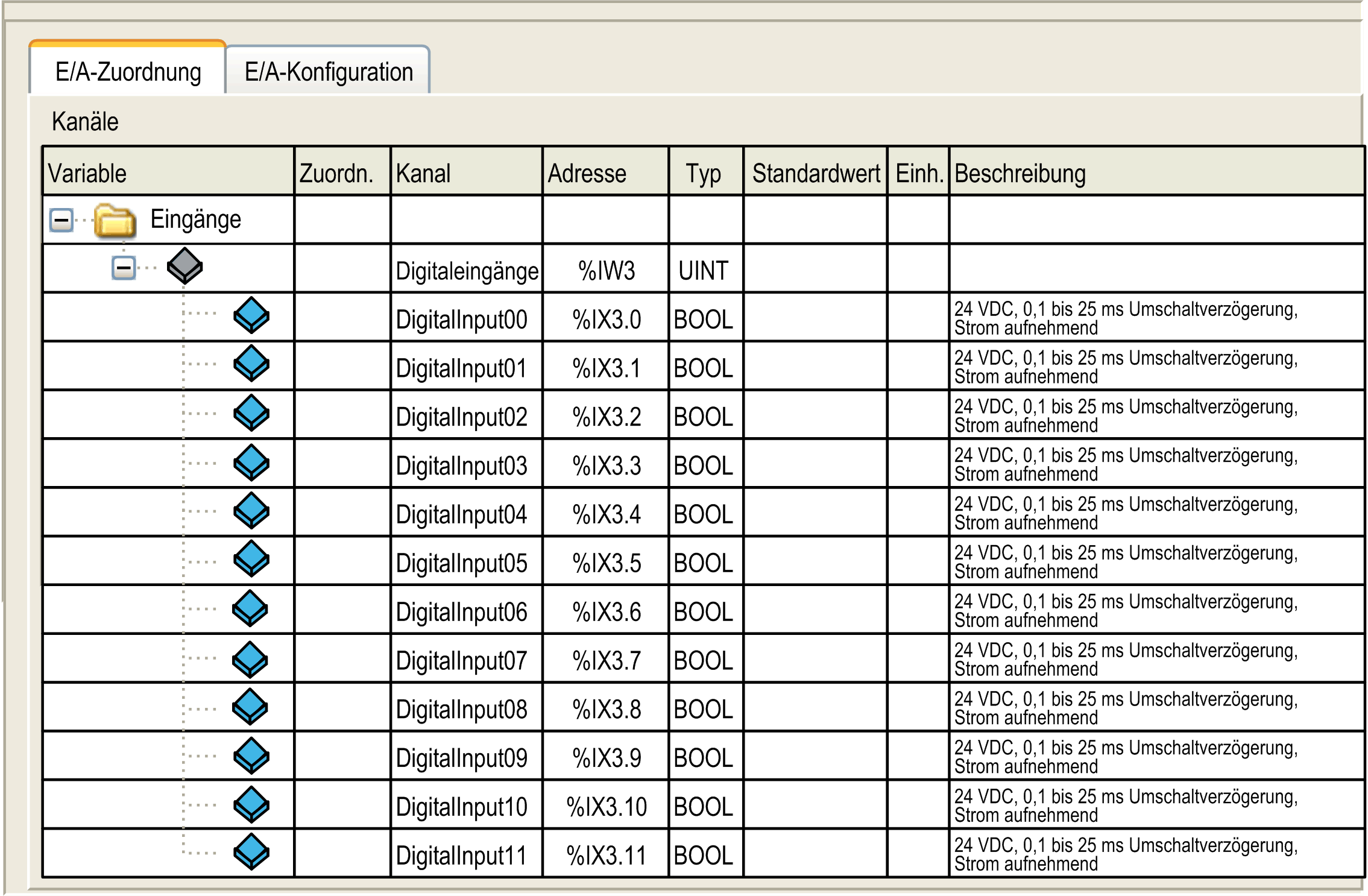Select the Eingänge tree label
The image size is (1368, 896).
click(x=195, y=219)
